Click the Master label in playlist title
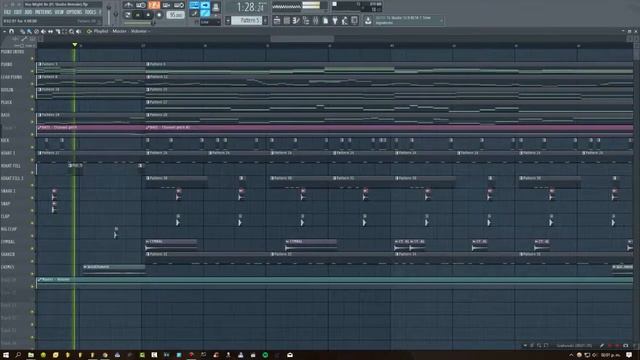 pos(119,31)
